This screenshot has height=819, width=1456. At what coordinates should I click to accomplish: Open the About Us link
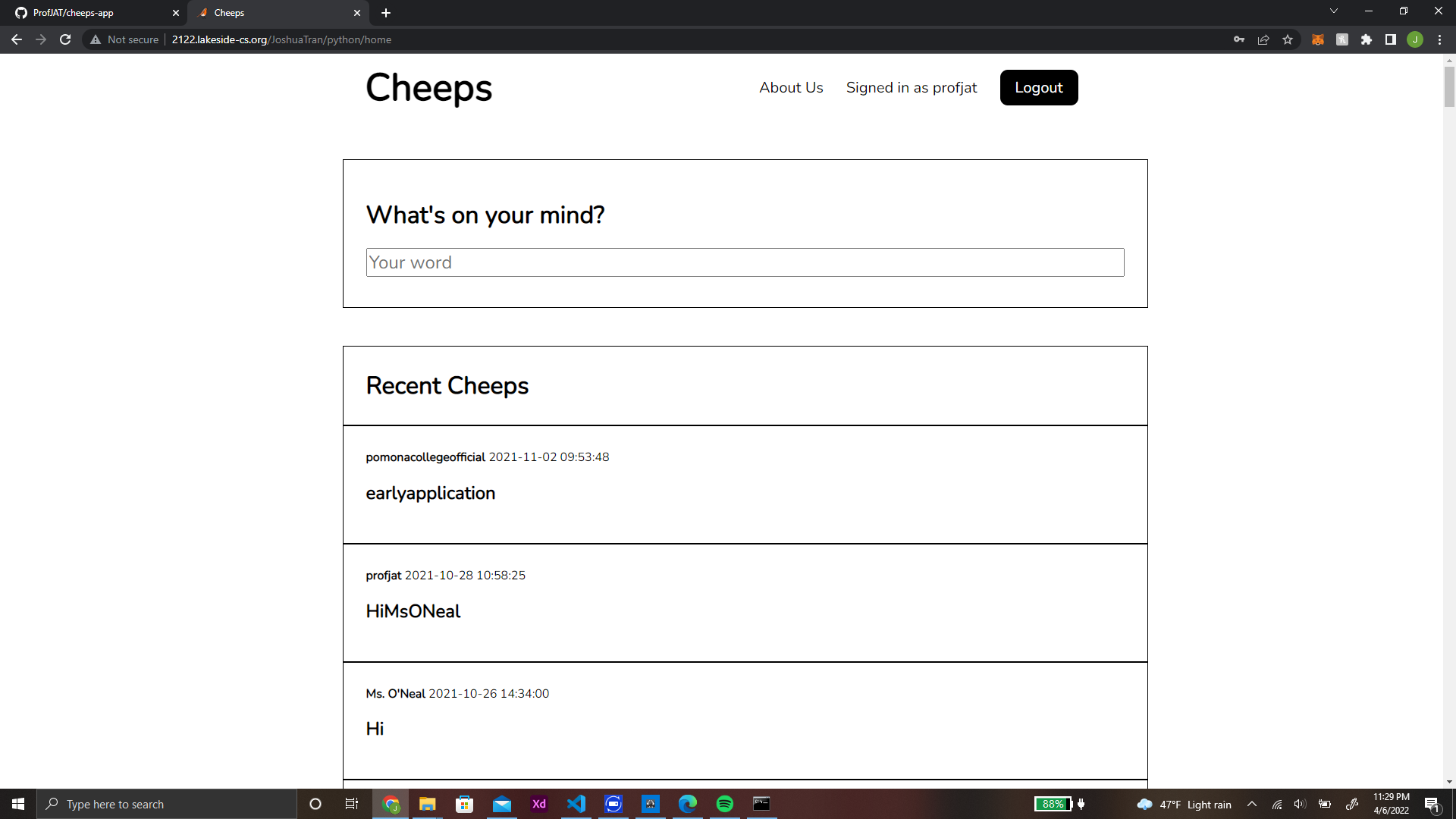[791, 87]
